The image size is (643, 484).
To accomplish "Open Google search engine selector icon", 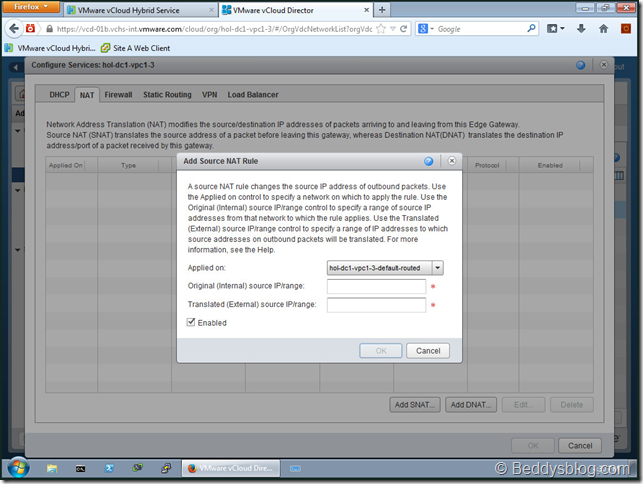I will (425, 29).
